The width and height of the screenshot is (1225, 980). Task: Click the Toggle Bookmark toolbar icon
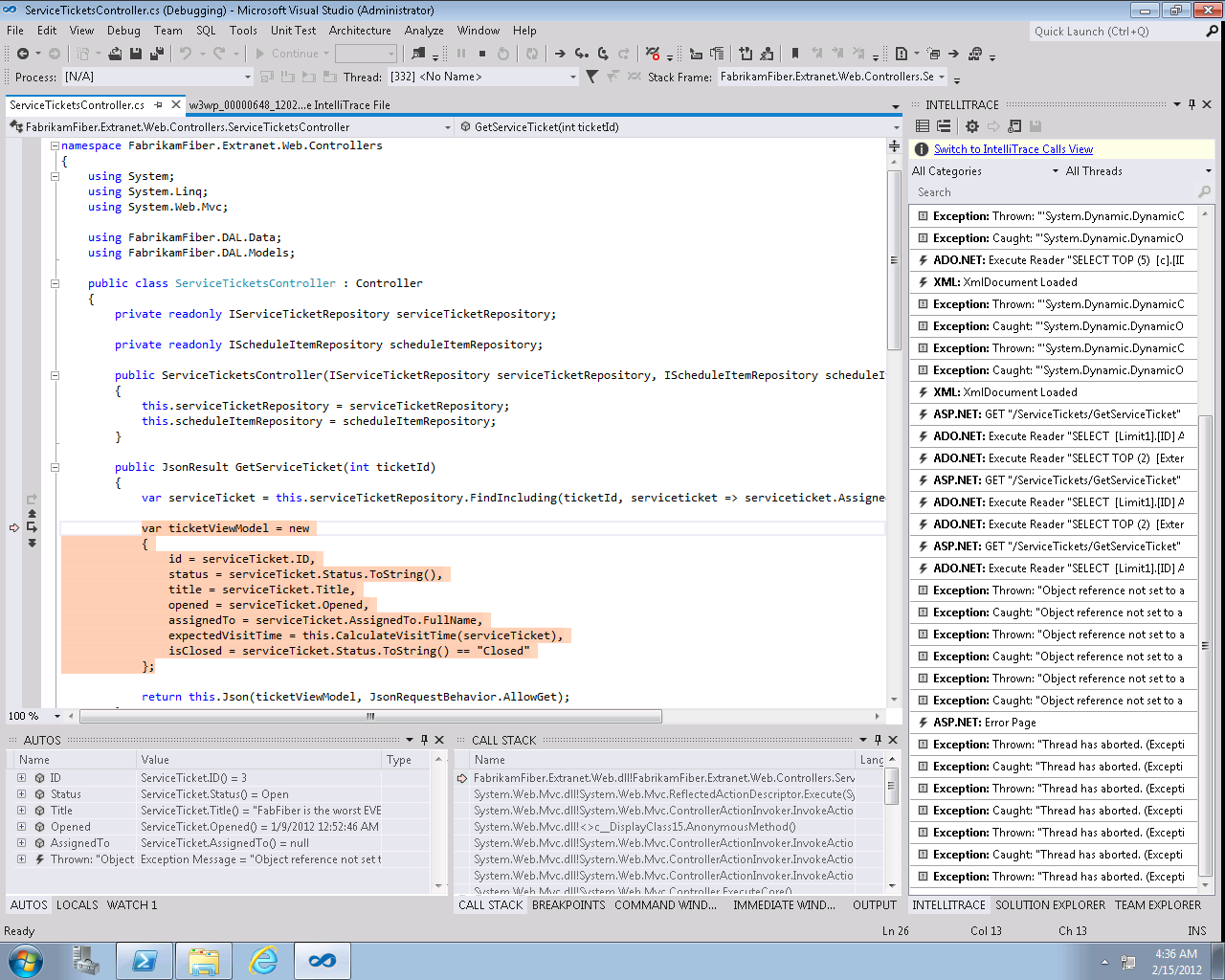(x=794, y=54)
